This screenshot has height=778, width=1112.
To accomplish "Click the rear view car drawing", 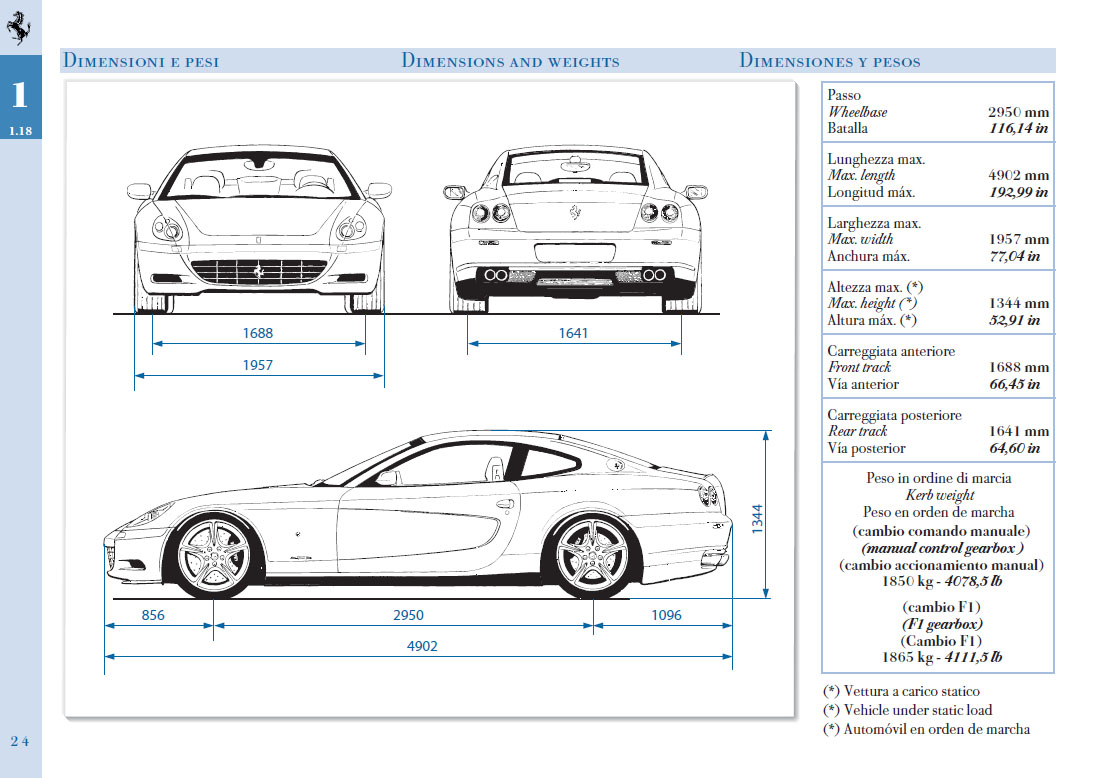I will pos(575,228).
